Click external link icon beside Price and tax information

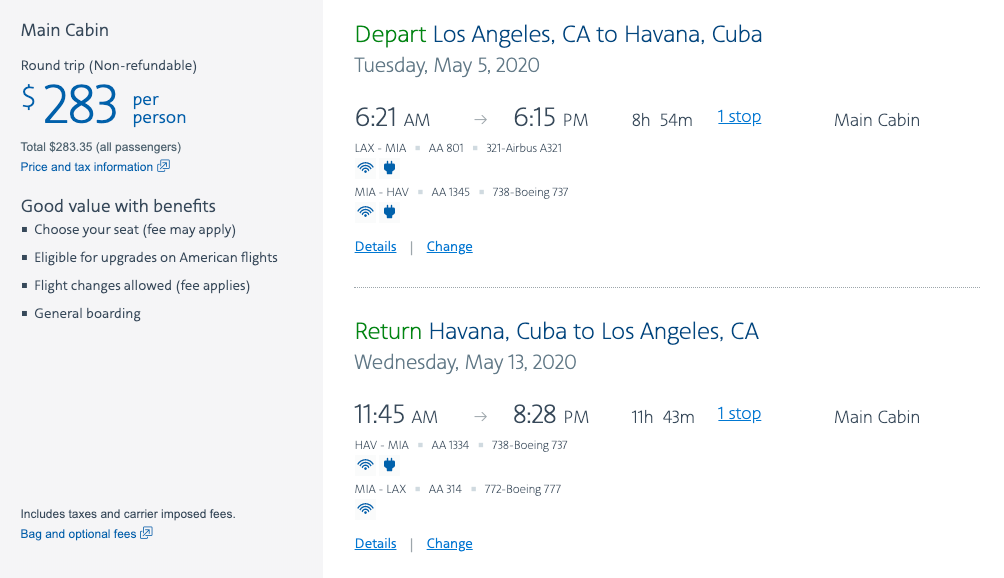click(164, 166)
